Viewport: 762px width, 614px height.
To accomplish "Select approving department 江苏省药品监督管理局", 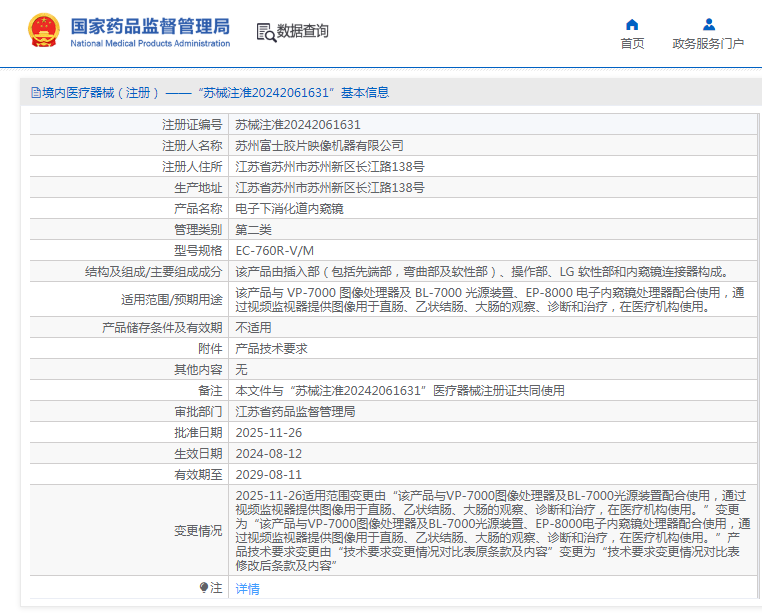I will [295, 412].
